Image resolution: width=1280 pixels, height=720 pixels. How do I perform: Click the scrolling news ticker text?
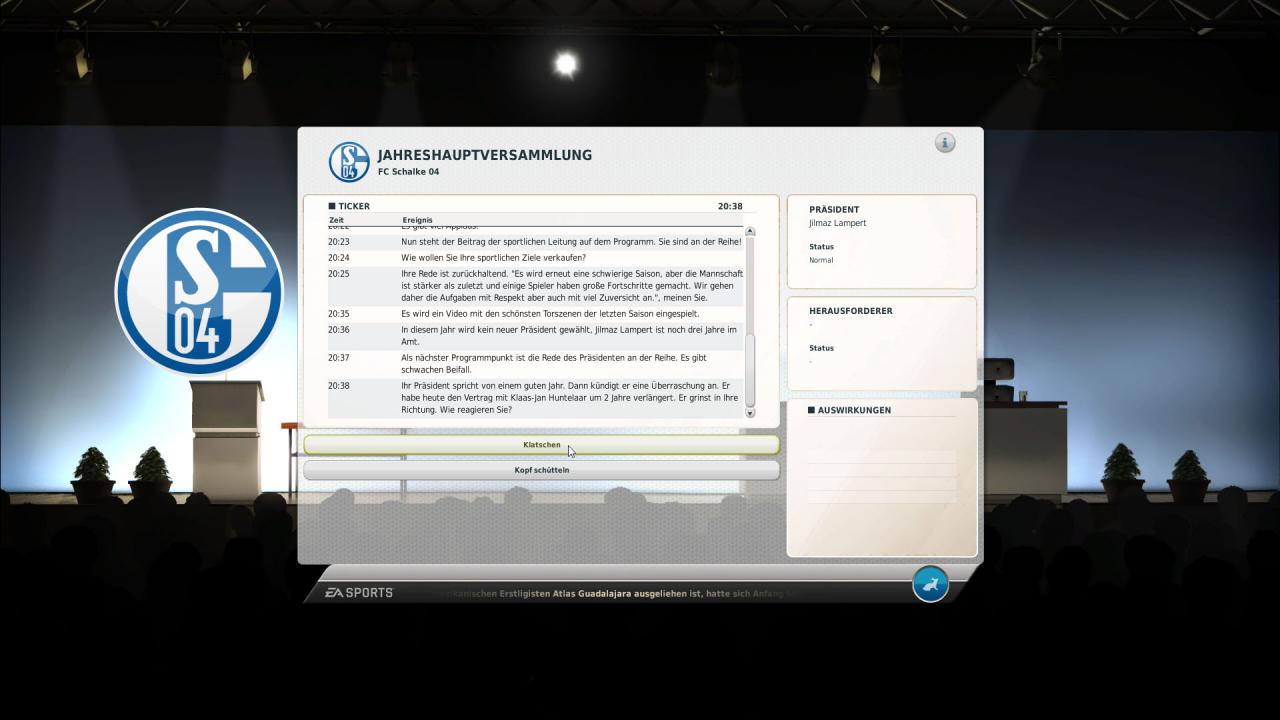click(615, 593)
